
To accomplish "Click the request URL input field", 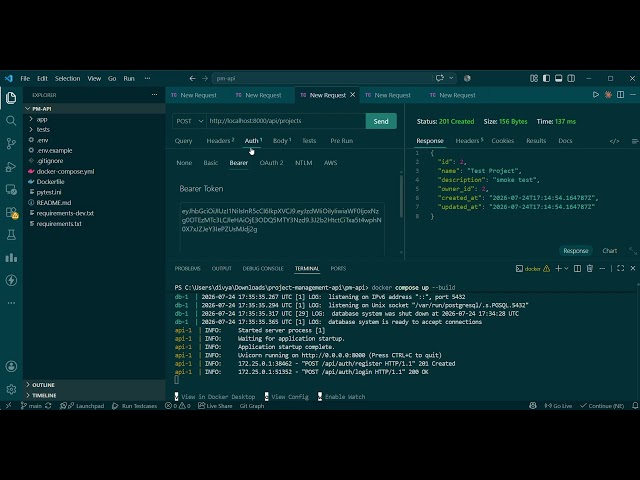I will pos(286,121).
